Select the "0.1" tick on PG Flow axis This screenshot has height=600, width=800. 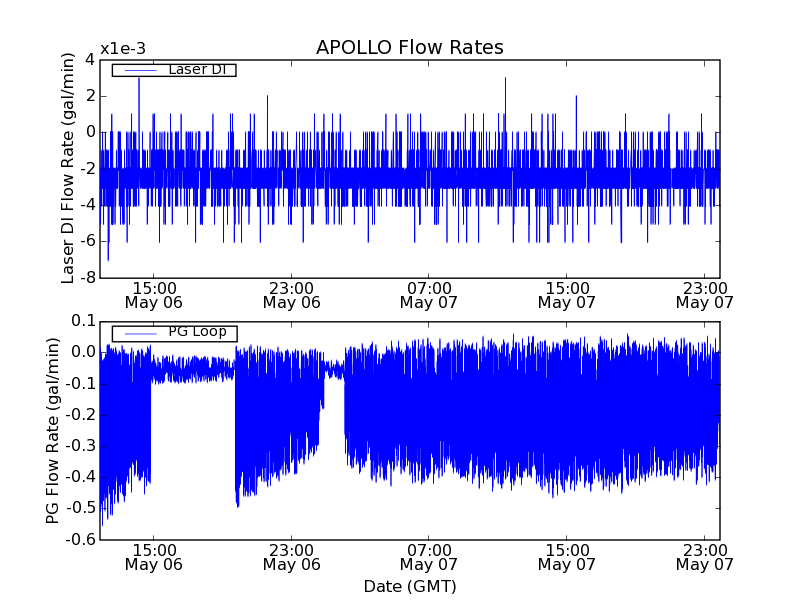point(82,321)
